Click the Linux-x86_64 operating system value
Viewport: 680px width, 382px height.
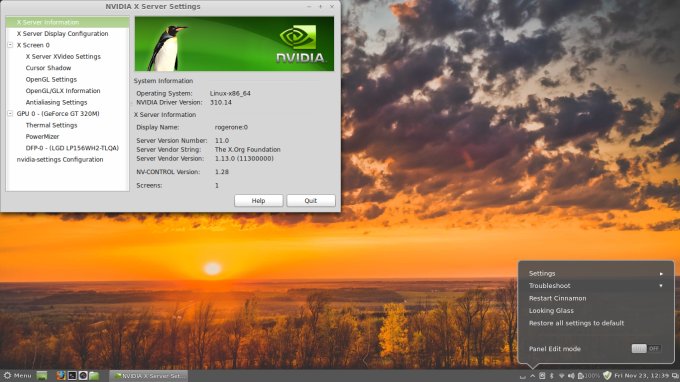(230, 93)
